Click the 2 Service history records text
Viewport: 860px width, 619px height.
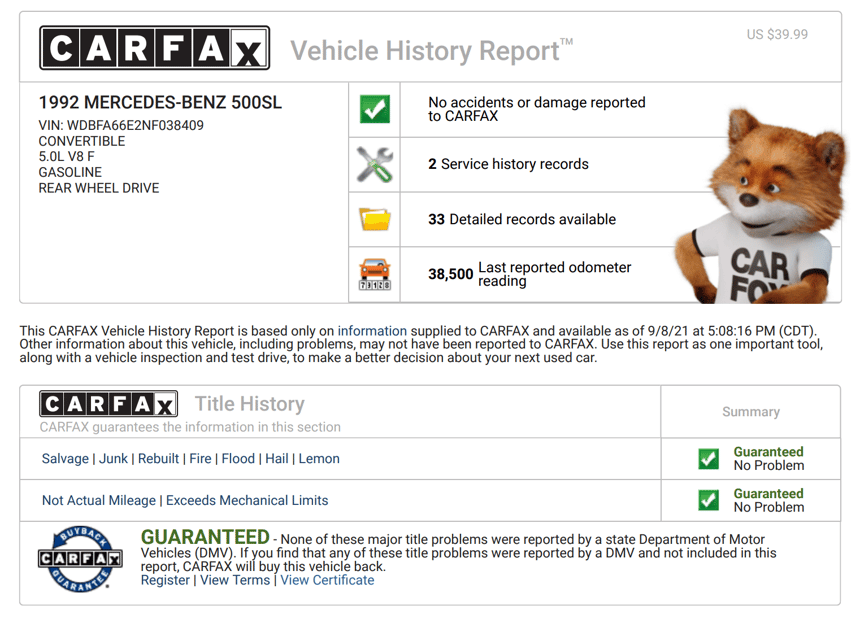pos(508,164)
